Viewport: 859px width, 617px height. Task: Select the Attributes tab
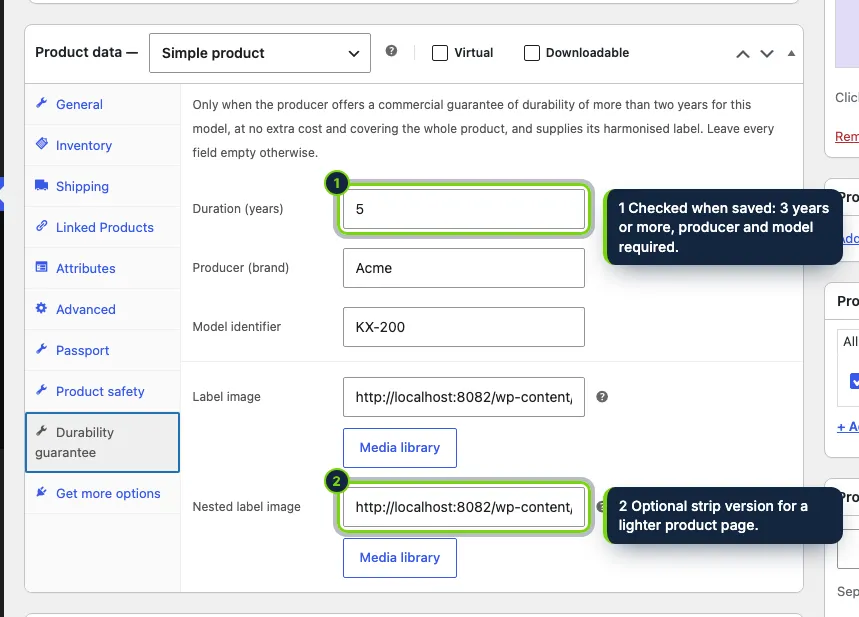click(x=102, y=268)
